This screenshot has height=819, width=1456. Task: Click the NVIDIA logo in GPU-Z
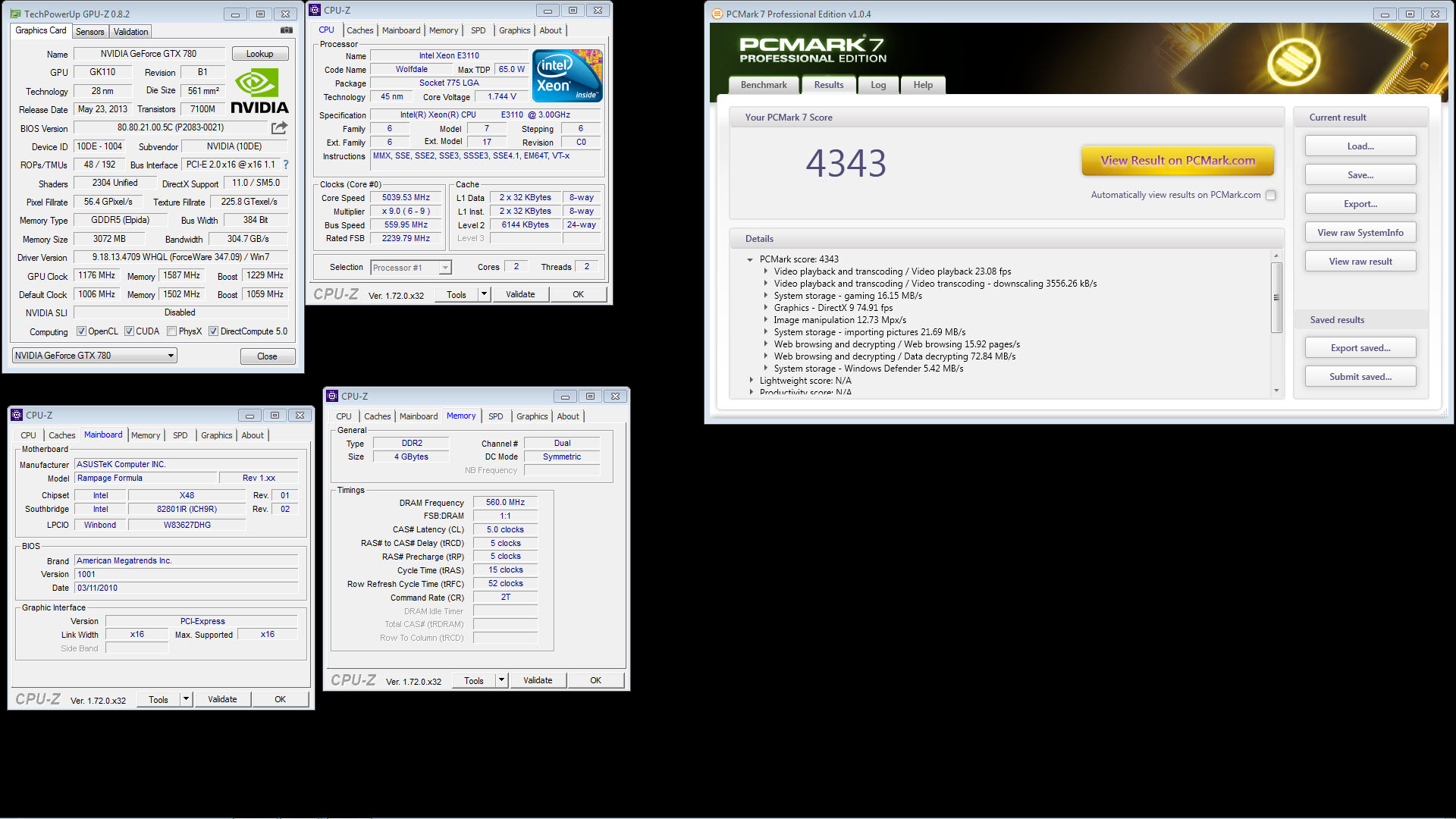pyautogui.click(x=259, y=91)
